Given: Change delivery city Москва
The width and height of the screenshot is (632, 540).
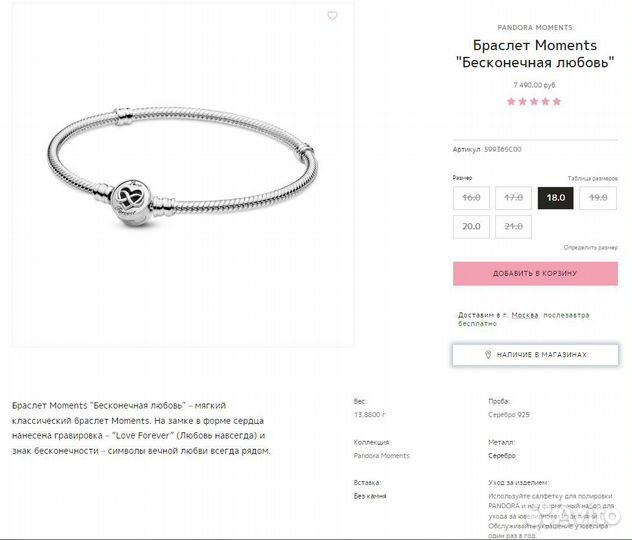Looking at the screenshot, I should 525,315.
